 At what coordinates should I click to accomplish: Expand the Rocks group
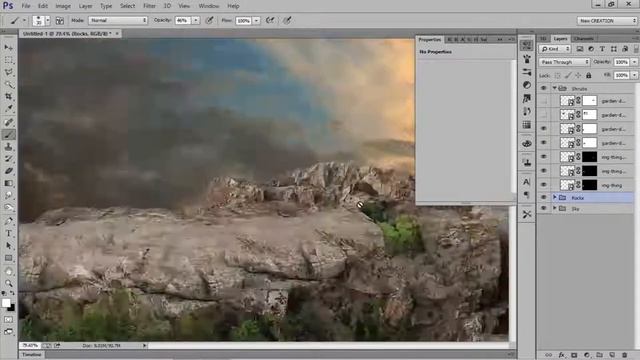click(555, 198)
